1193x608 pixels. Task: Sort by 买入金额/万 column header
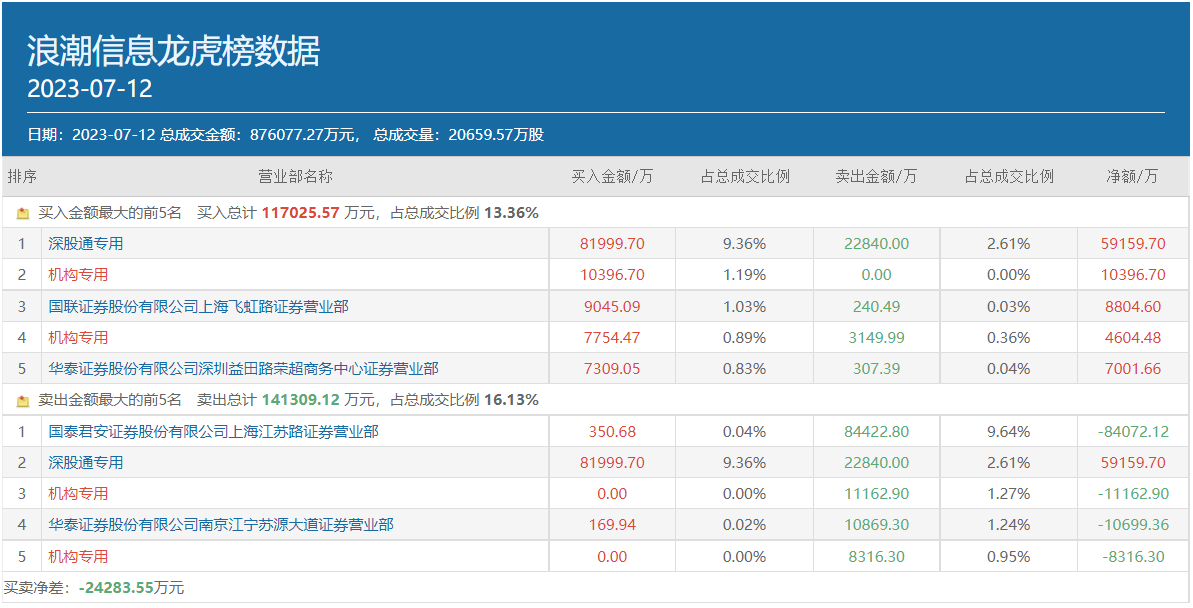[611, 177]
